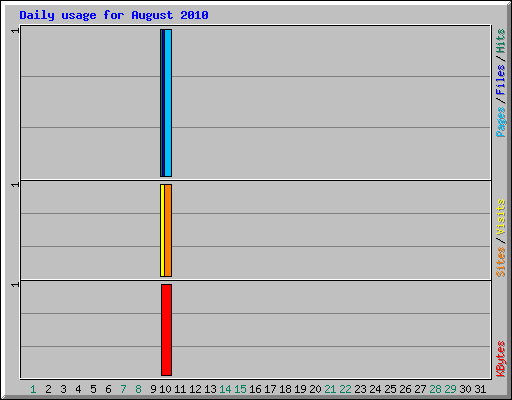The height and width of the screenshot is (400, 512).
Task: Click day label 19 on the axis
Action: (300, 389)
